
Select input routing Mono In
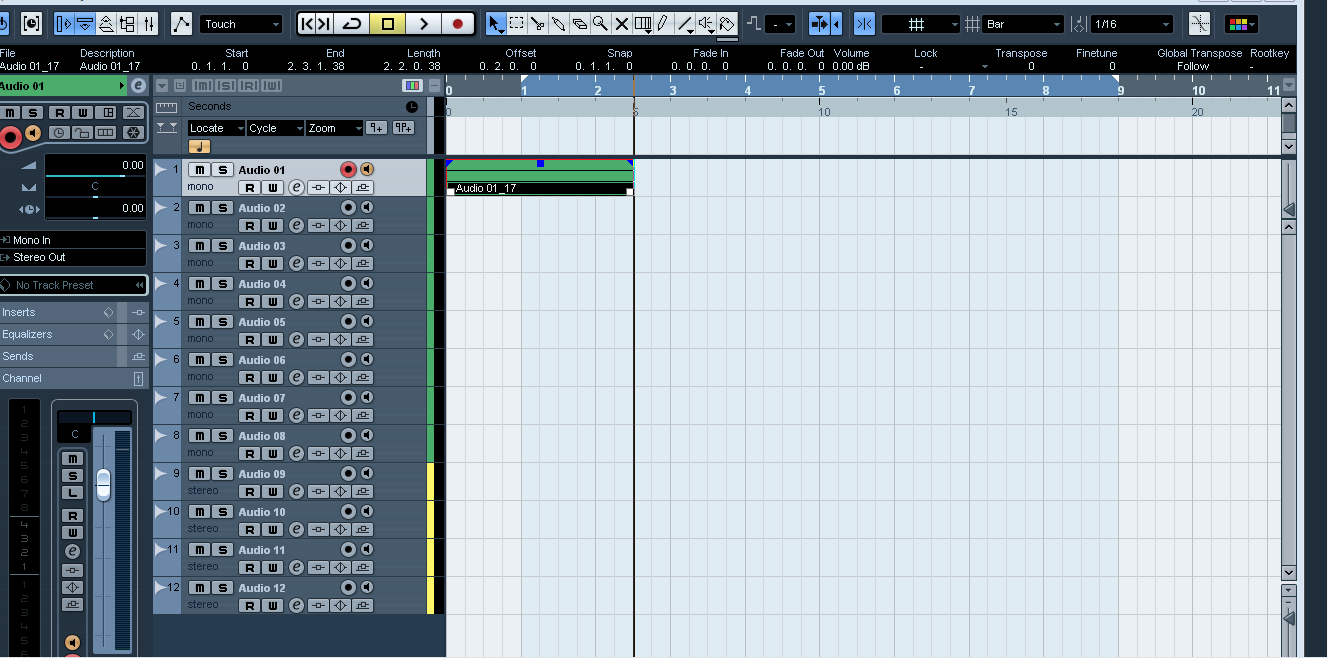click(x=73, y=240)
